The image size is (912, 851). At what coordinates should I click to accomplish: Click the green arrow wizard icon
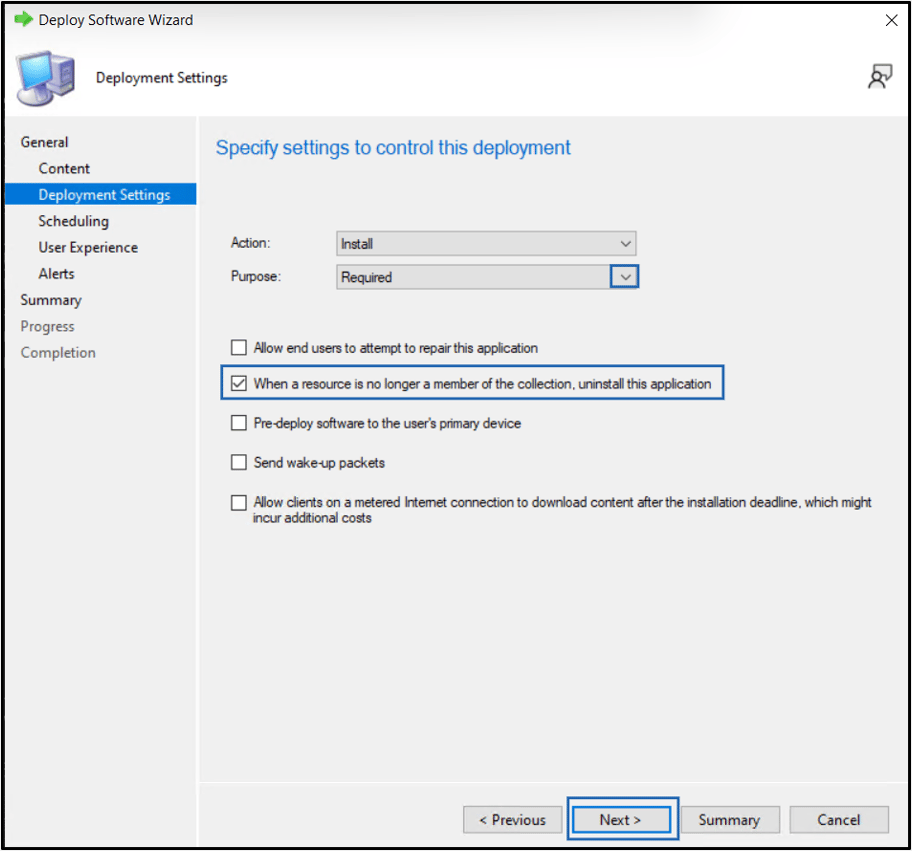pos(23,19)
